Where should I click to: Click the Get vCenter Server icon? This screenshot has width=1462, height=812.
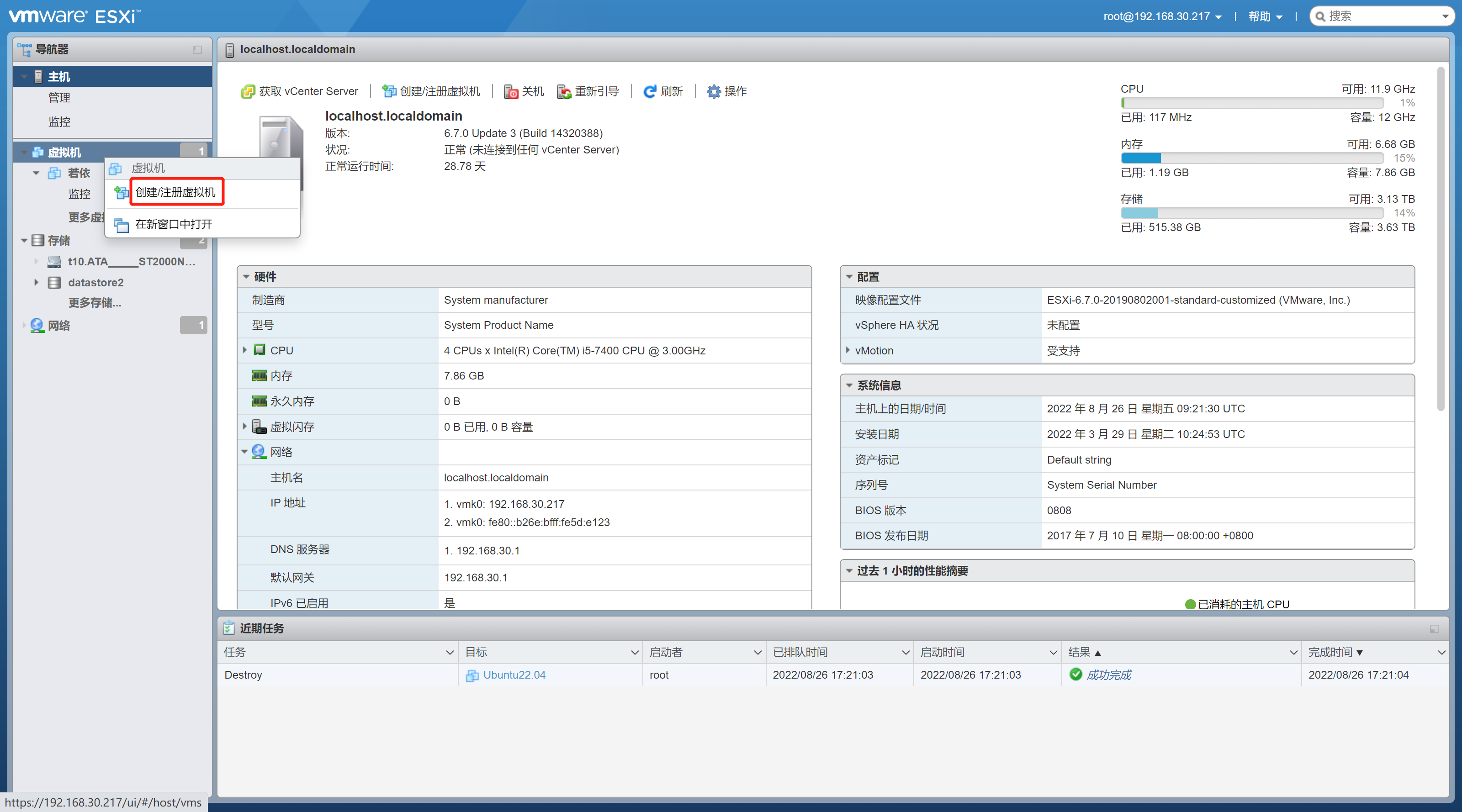tap(248, 91)
